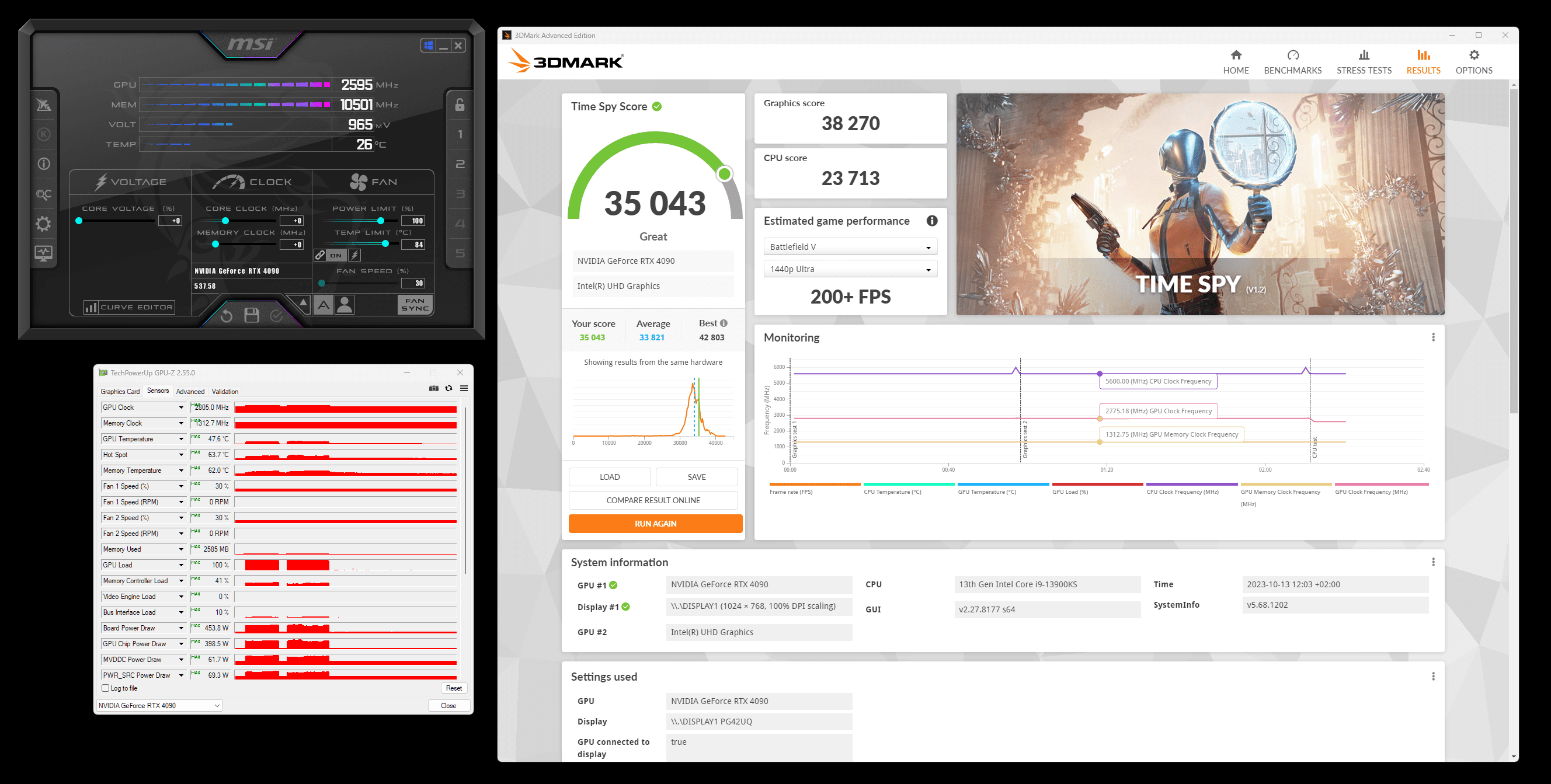Toggle the ON link switch in Afterburner
The height and width of the screenshot is (784, 1551).
(x=336, y=255)
